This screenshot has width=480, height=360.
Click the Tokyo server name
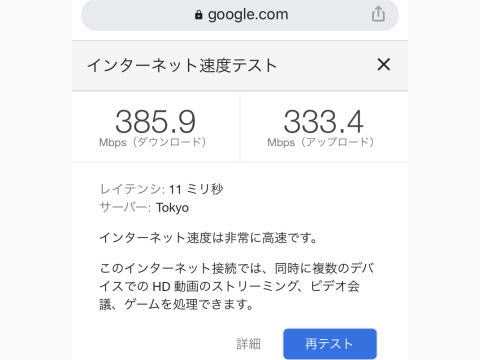coord(172,208)
